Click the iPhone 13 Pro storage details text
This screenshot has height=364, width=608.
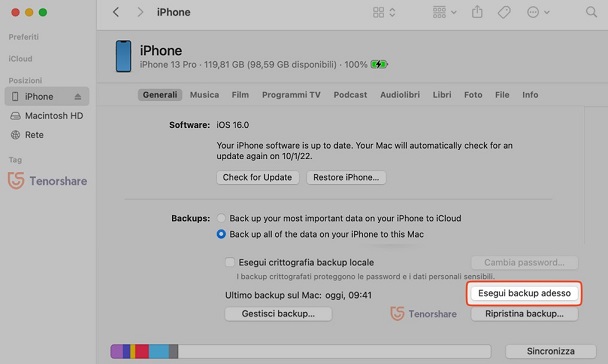pos(254,65)
